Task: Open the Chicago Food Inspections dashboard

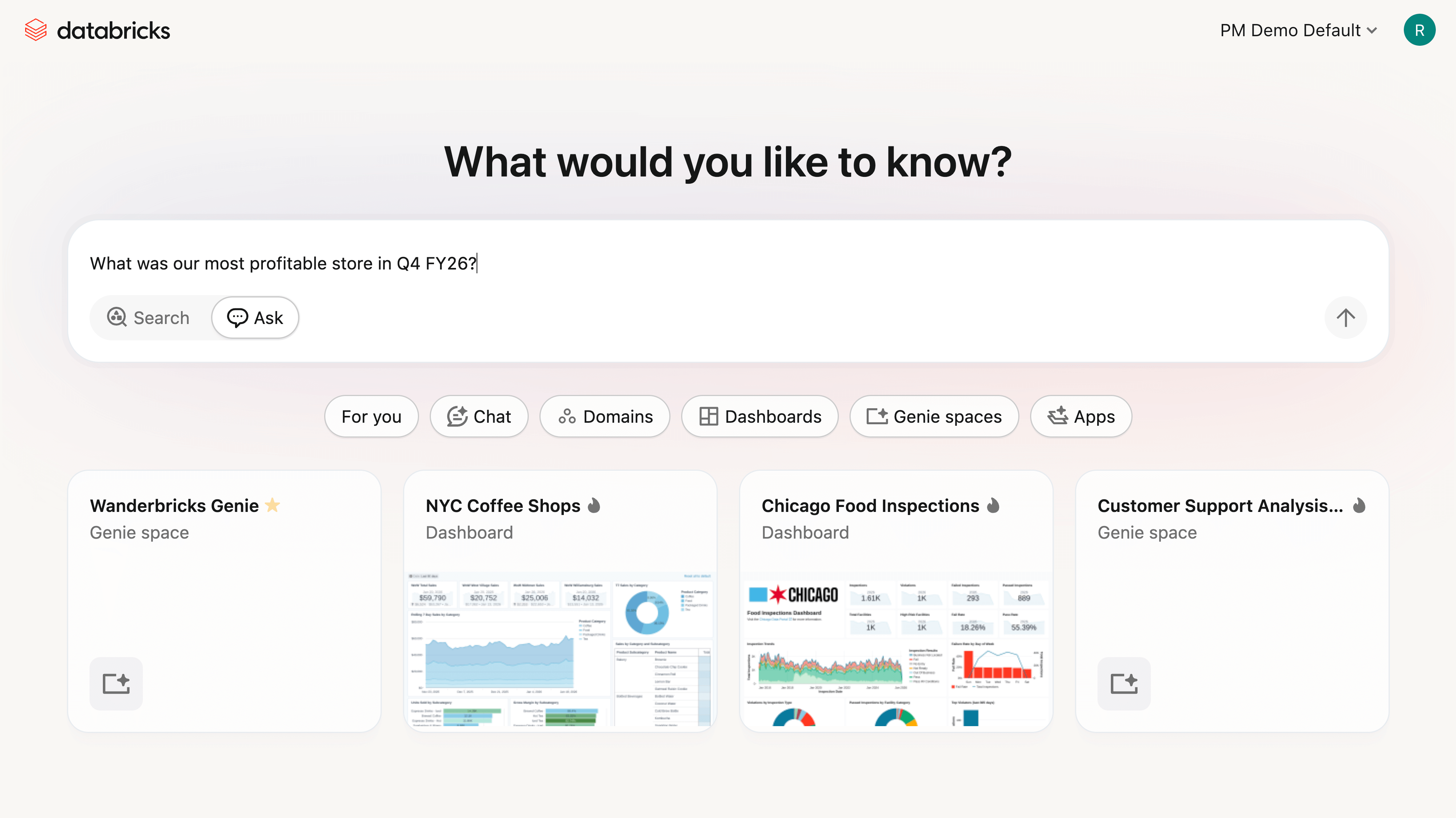Action: click(870, 505)
